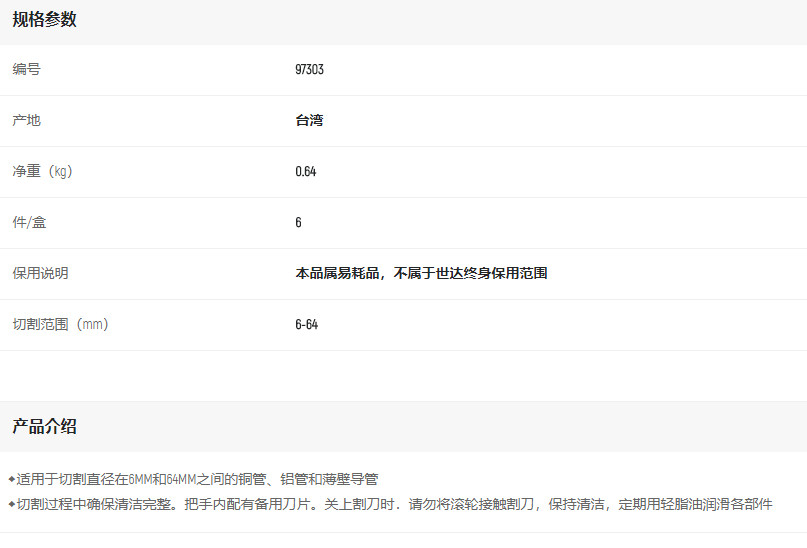Click the 件/盒 label

pos(29,223)
